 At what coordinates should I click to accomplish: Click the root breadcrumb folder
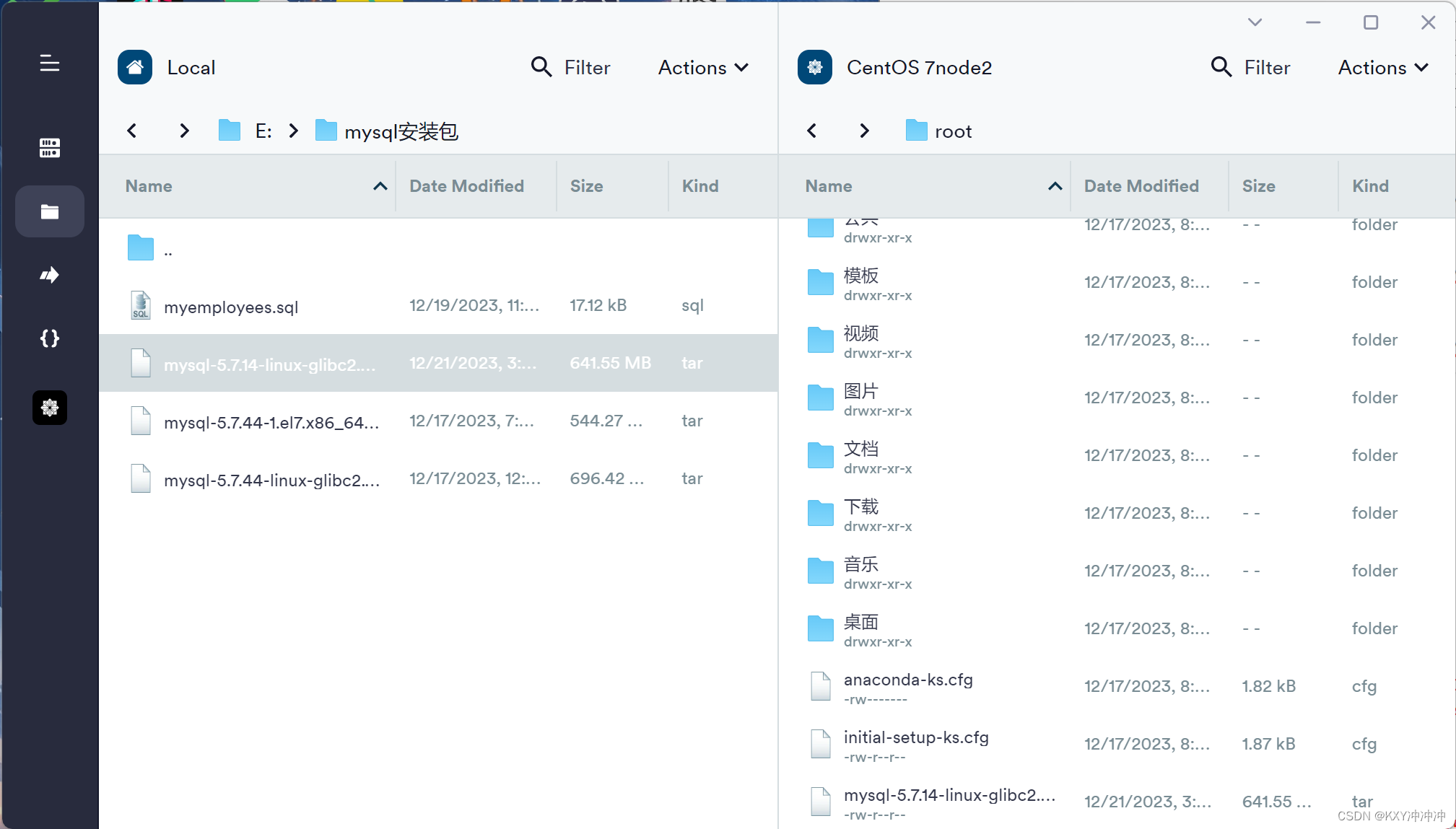tap(952, 131)
